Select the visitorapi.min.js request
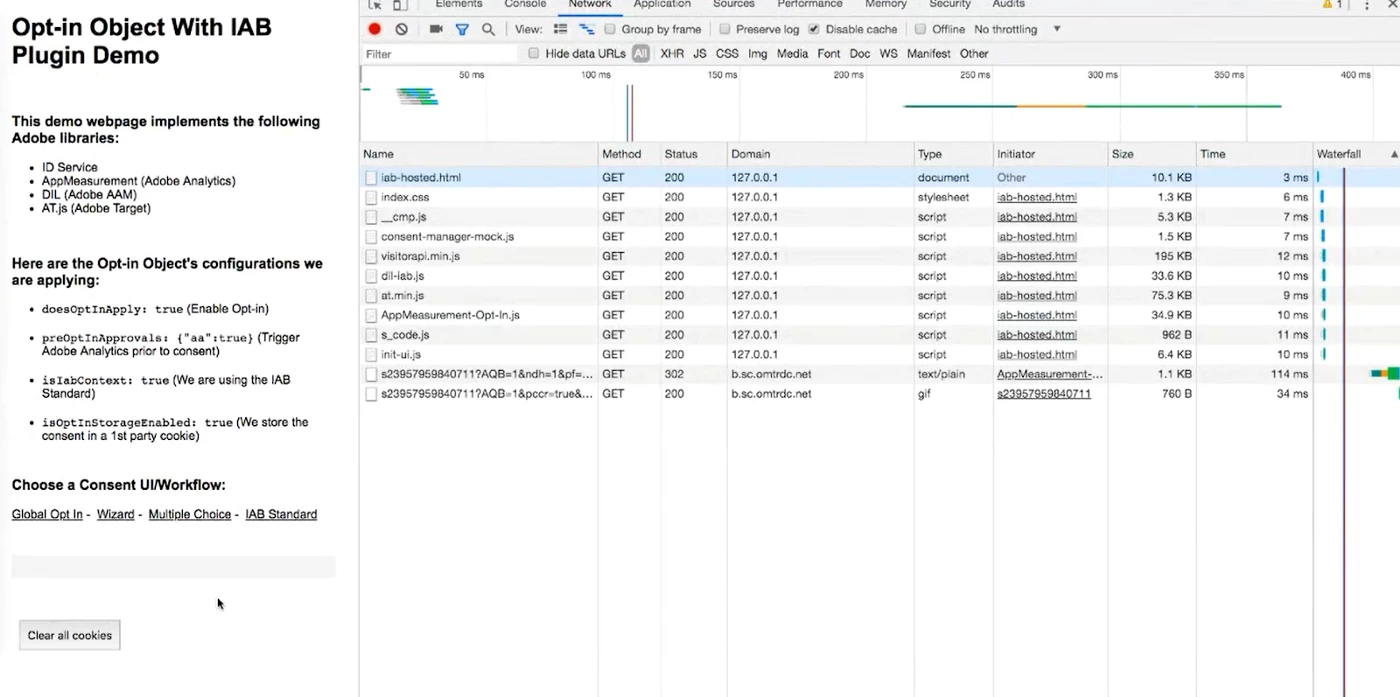This screenshot has width=1400, height=697. click(x=879, y=257)
